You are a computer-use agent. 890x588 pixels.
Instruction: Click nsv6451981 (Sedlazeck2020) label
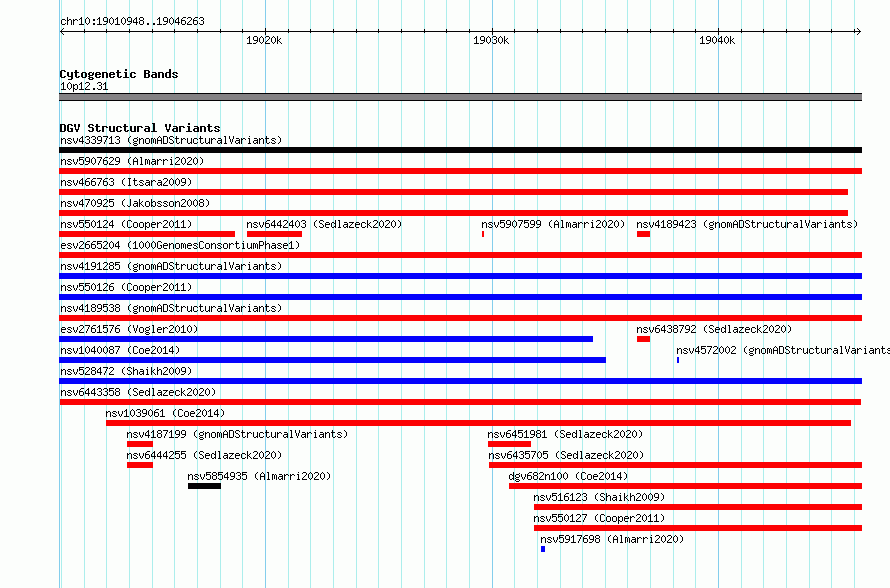[x=565, y=434]
